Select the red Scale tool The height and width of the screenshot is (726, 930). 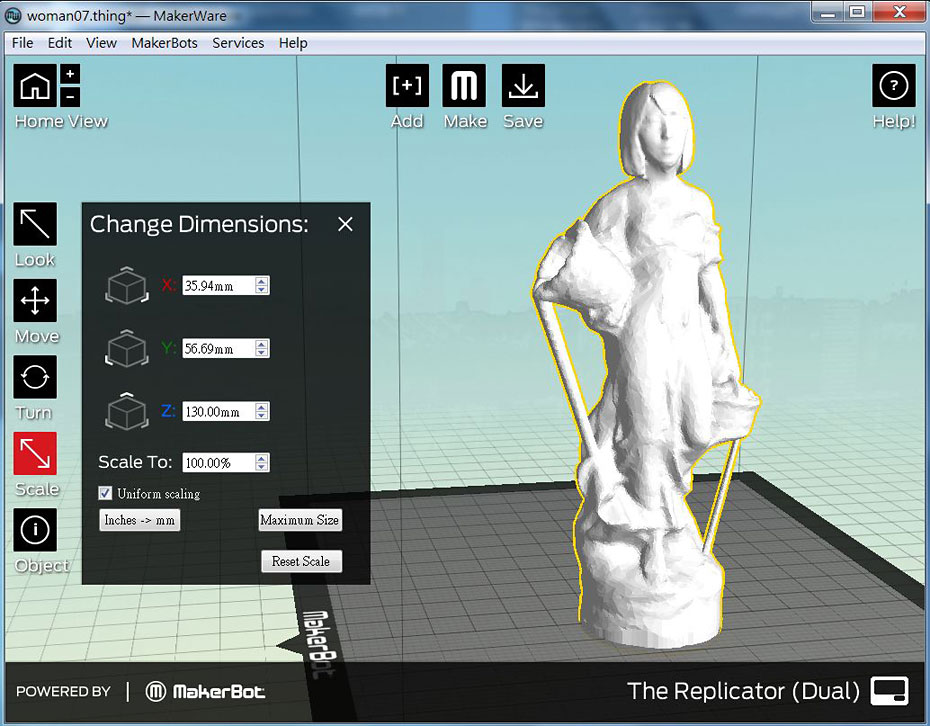point(35,453)
